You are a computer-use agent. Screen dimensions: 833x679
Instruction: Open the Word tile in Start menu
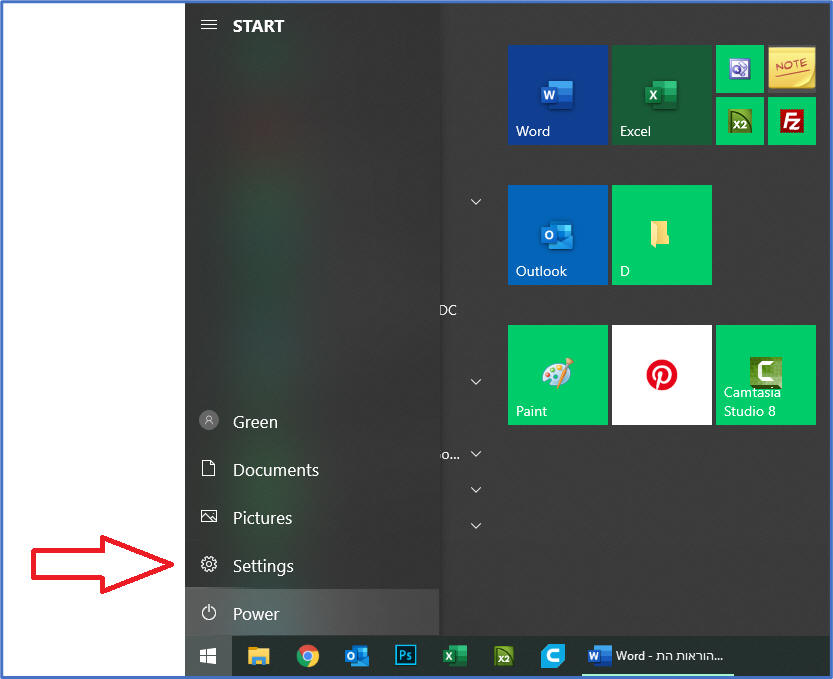click(557, 95)
